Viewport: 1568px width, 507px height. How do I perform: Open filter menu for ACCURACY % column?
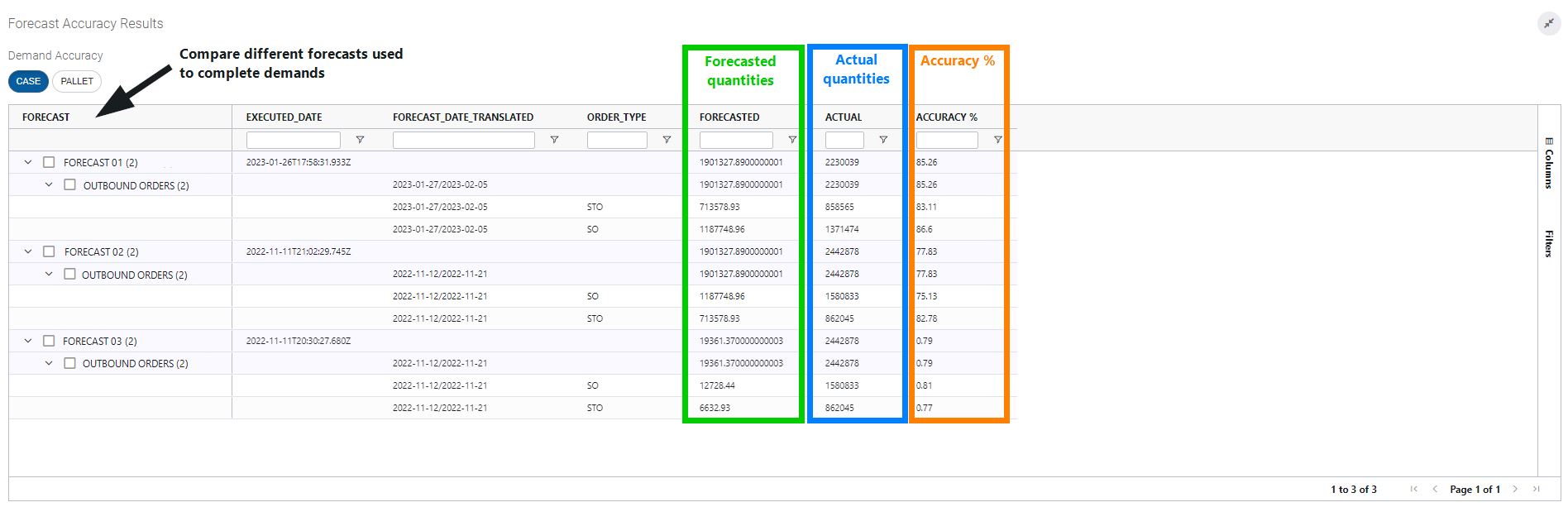pyautogui.click(x=997, y=140)
